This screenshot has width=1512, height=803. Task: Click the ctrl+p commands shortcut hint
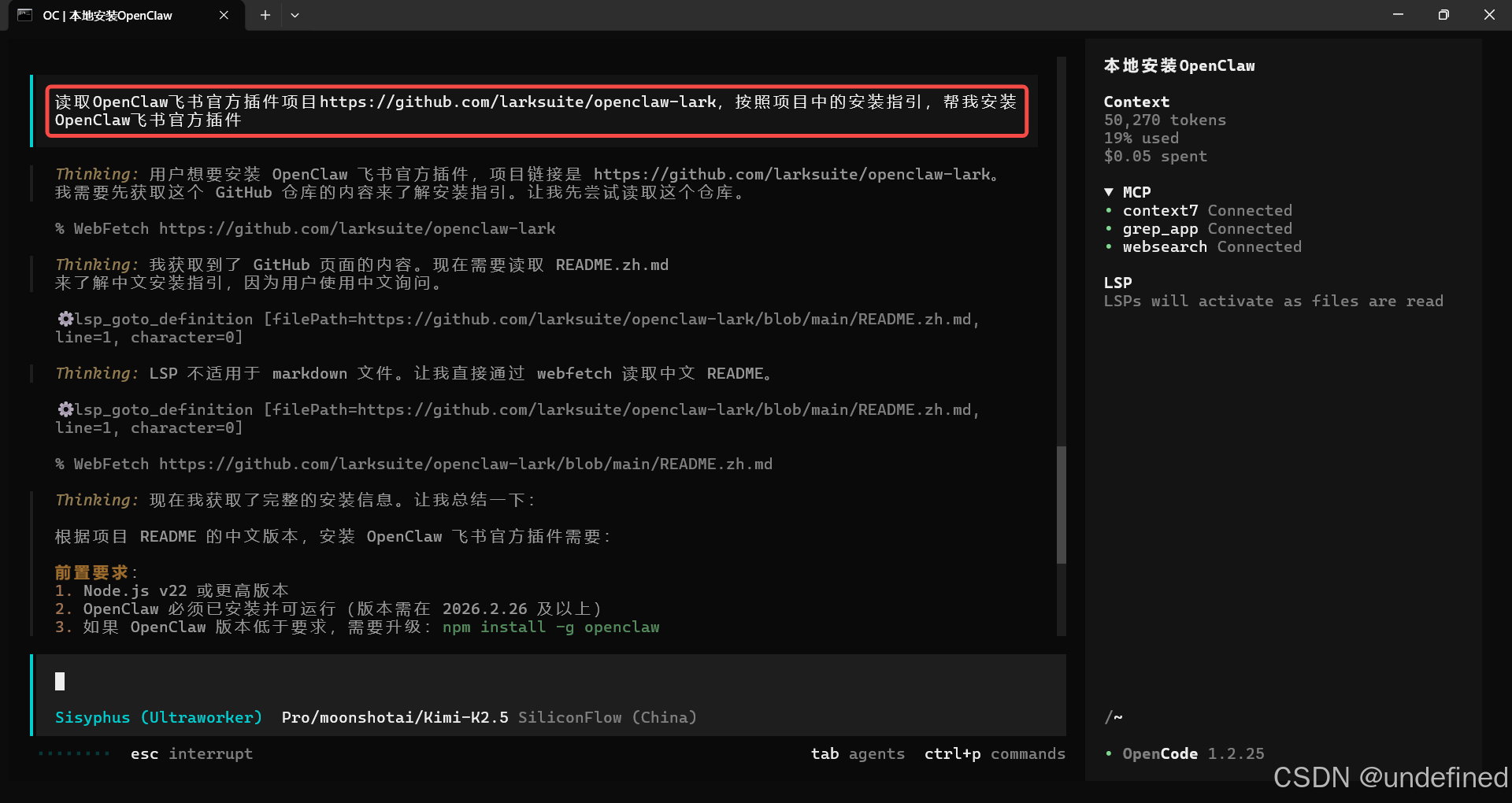(995, 753)
